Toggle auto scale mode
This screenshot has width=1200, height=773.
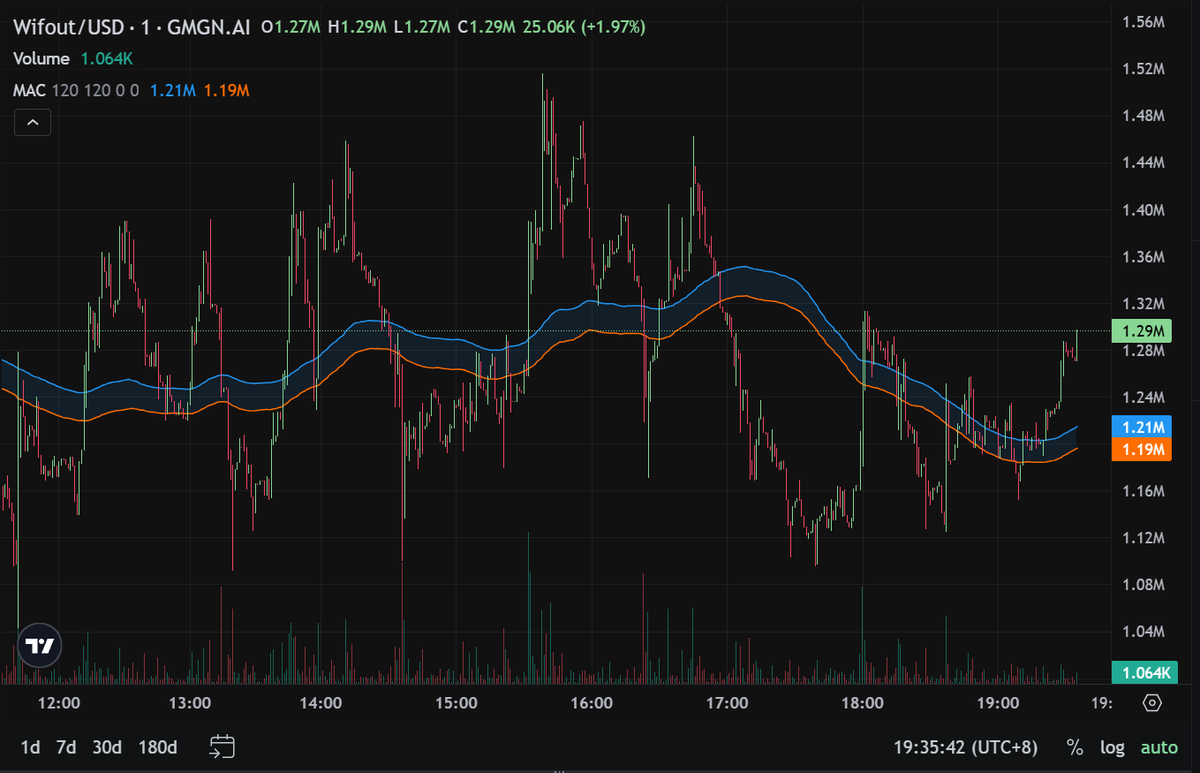pyautogui.click(x=1159, y=747)
